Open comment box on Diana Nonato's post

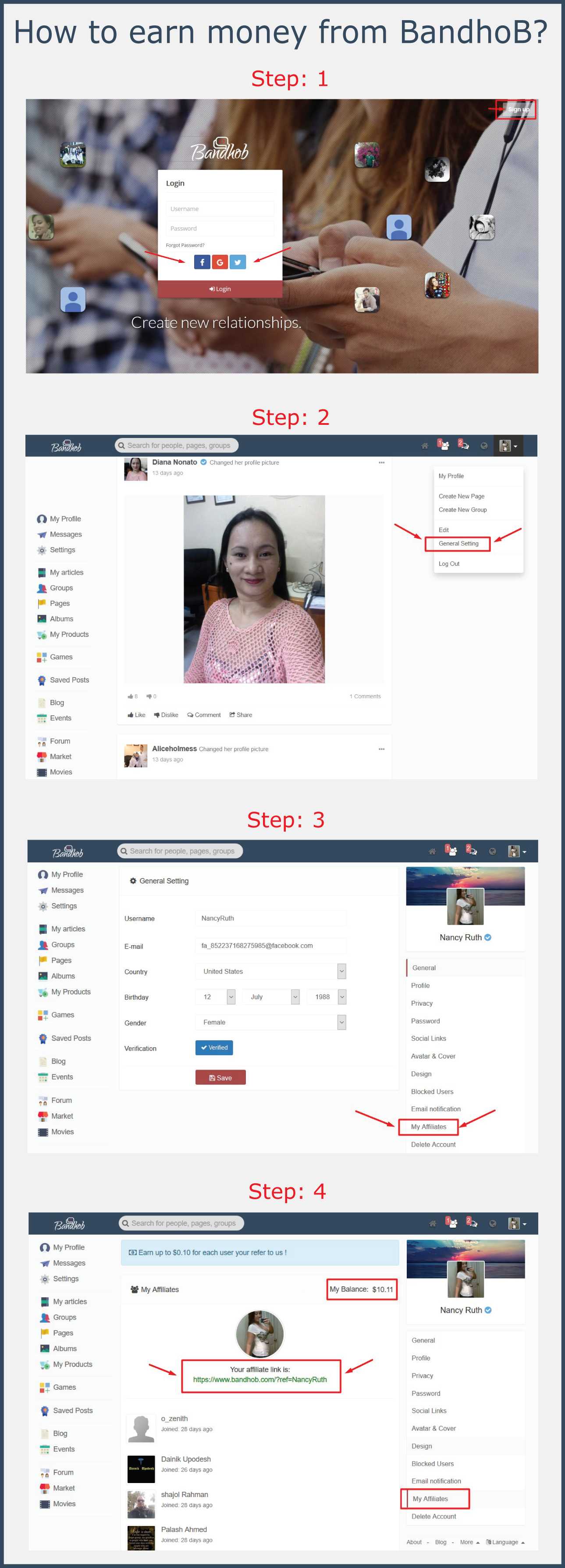click(204, 715)
